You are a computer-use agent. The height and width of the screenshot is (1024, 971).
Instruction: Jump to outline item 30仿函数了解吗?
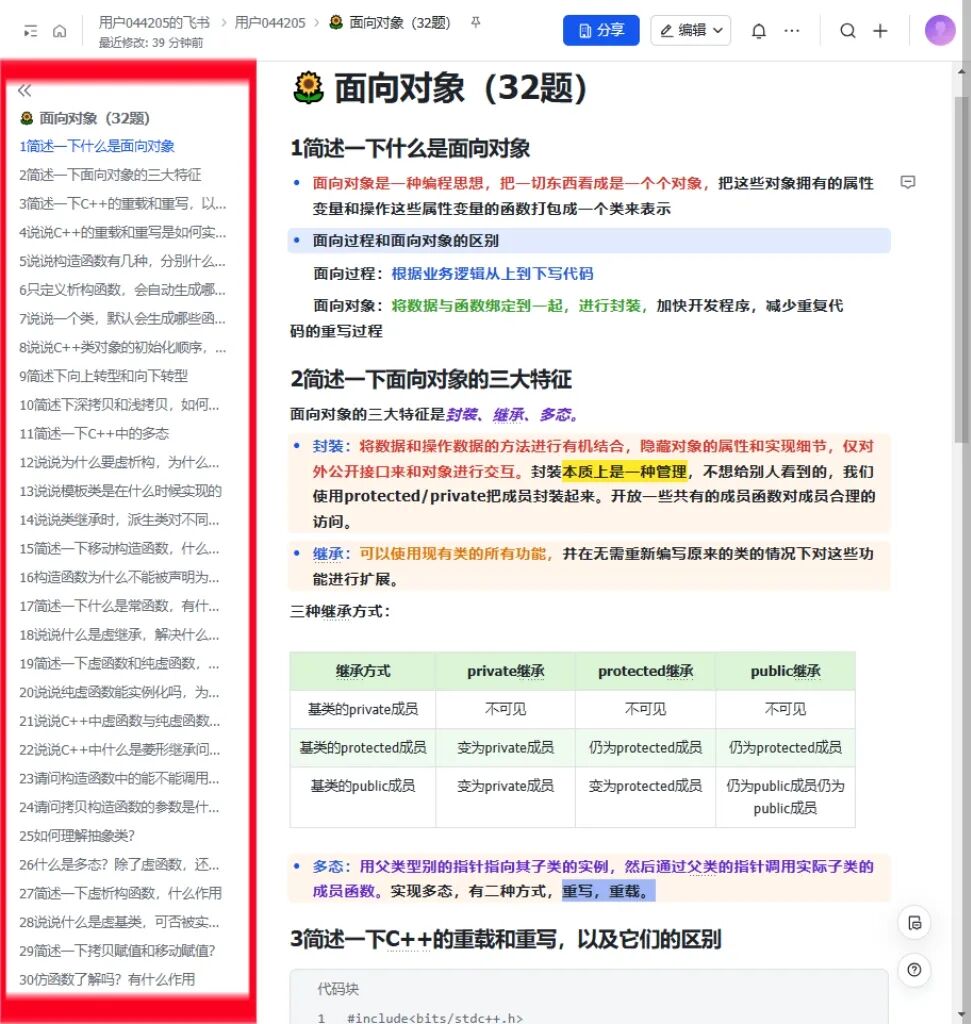[107, 980]
